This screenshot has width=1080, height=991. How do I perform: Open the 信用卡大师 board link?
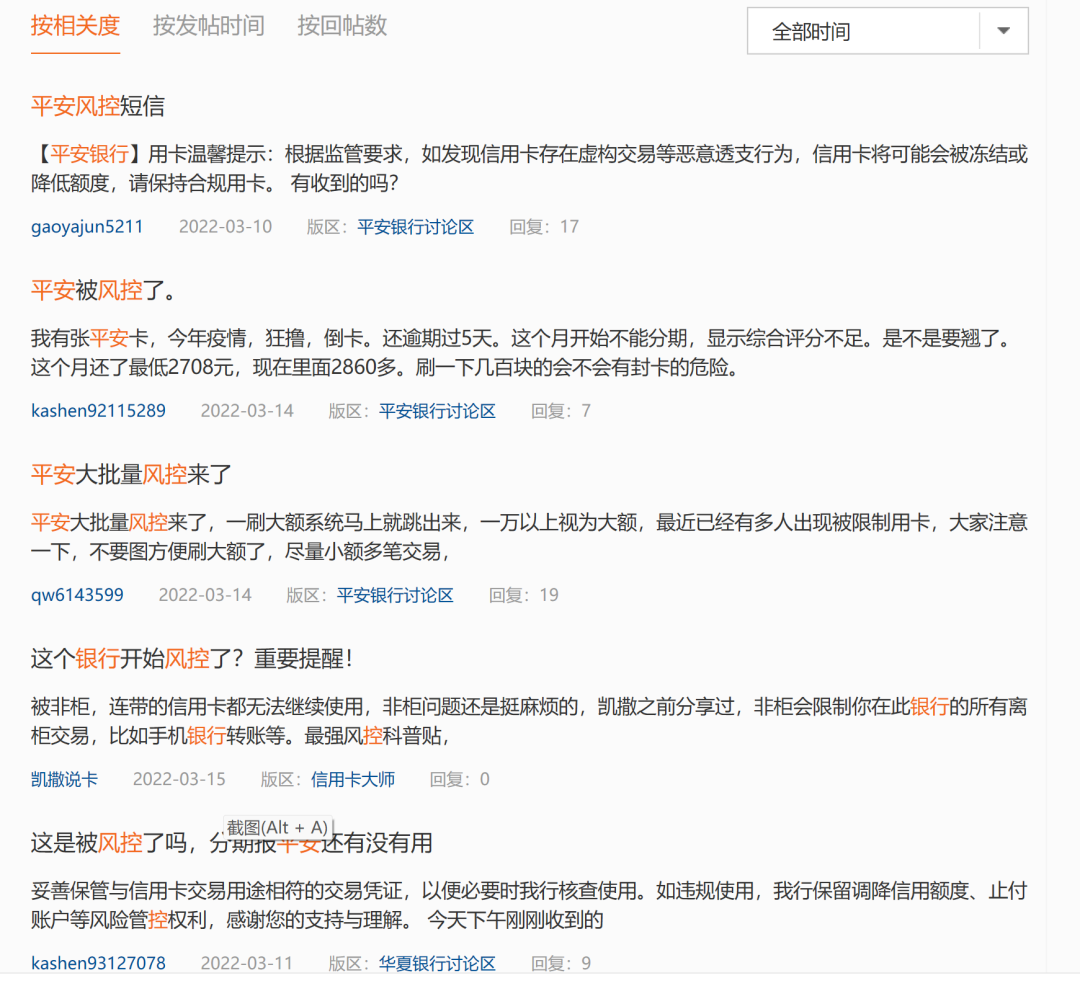353,779
